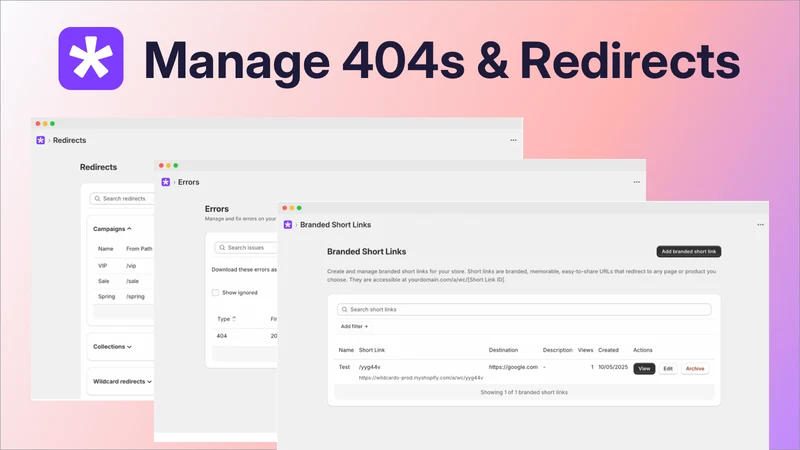Image resolution: width=800 pixels, height=450 pixels.
Task: Enable the Show ignored checkbox
Action: pos(215,293)
